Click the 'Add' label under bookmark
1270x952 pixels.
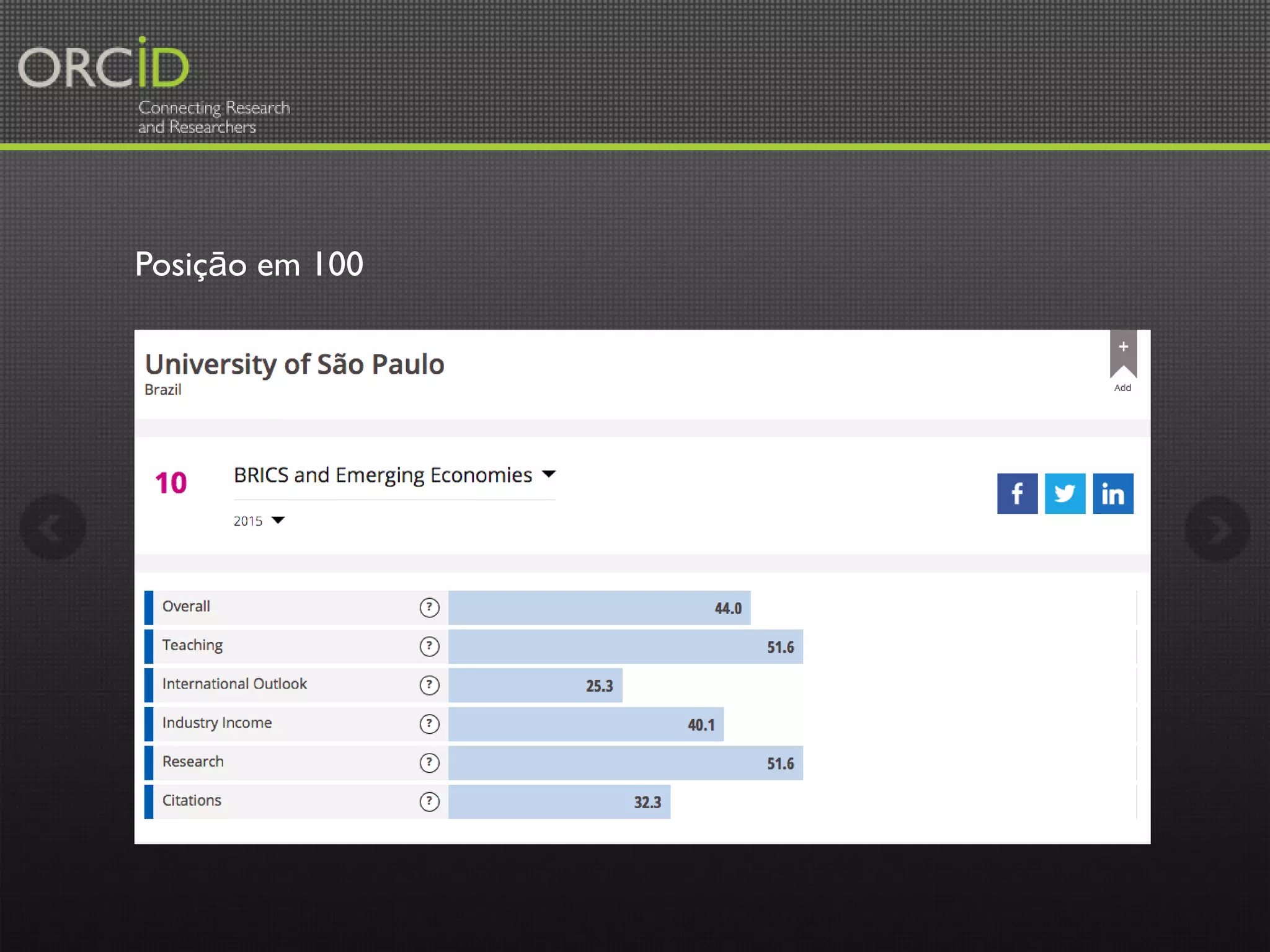coord(1122,387)
